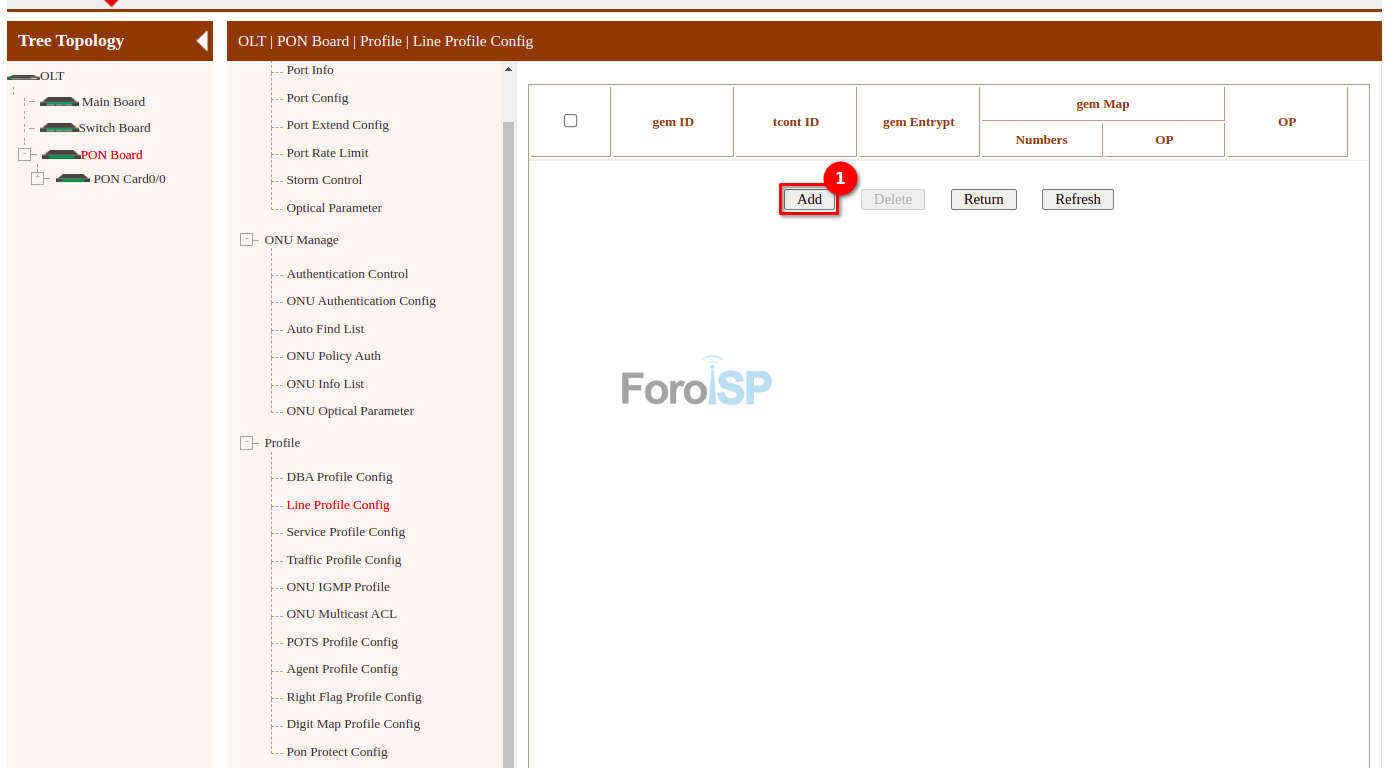The image size is (1394, 768).
Task: Open ONU Authentication Config entry
Action: click(x=361, y=301)
